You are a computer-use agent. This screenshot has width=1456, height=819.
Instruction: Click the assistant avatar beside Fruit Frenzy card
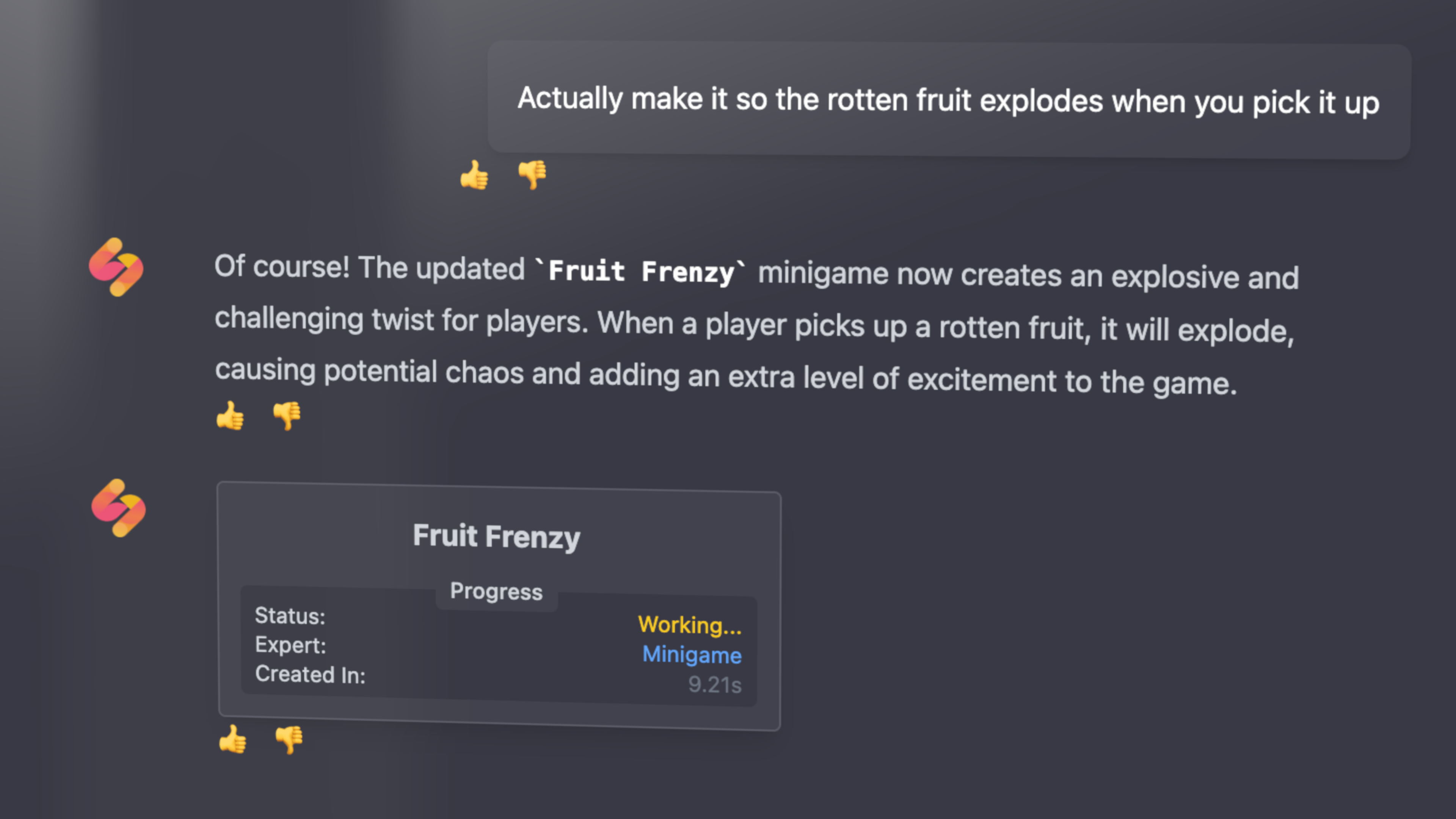119,508
